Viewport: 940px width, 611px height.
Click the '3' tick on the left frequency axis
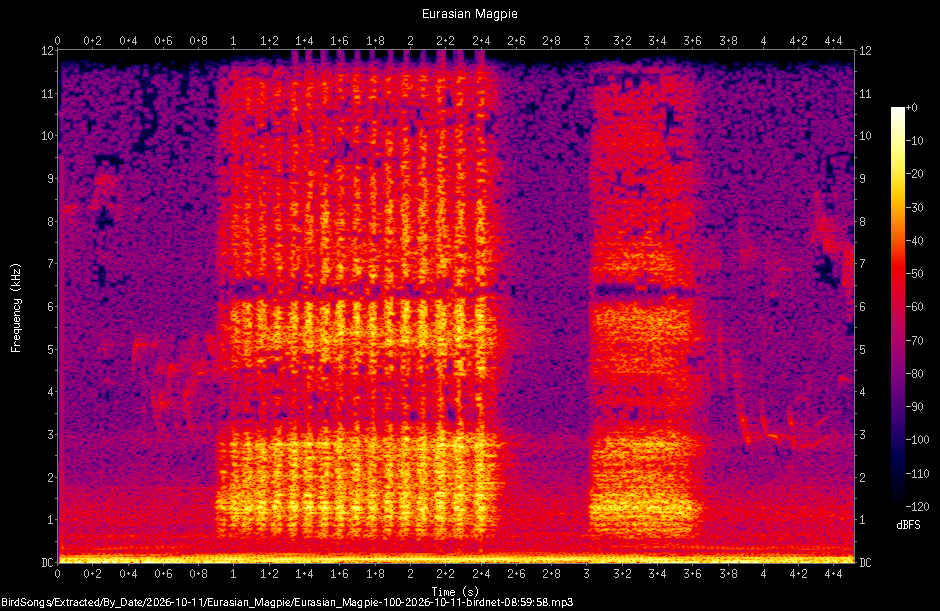51,435
